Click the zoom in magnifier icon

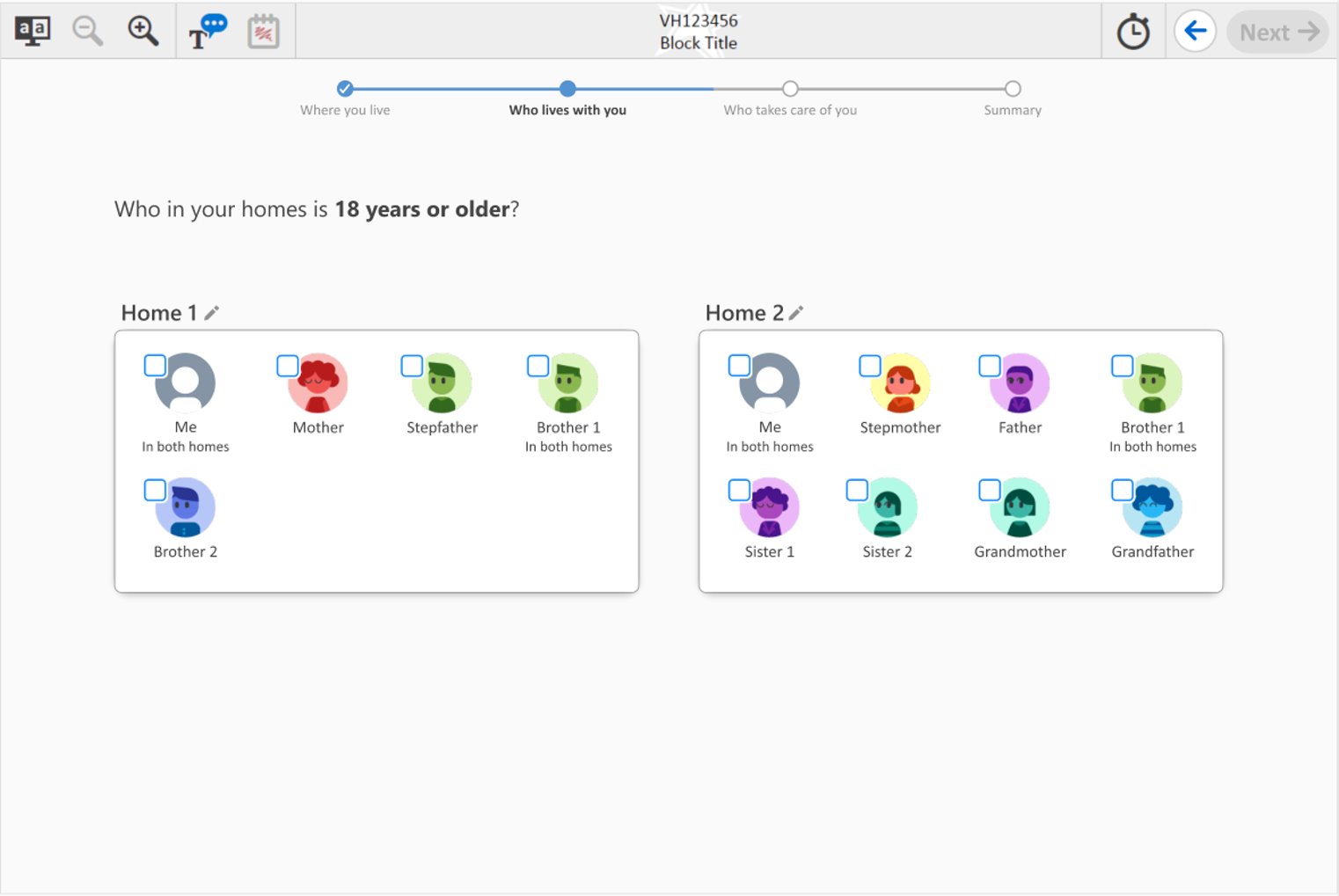(143, 31)
